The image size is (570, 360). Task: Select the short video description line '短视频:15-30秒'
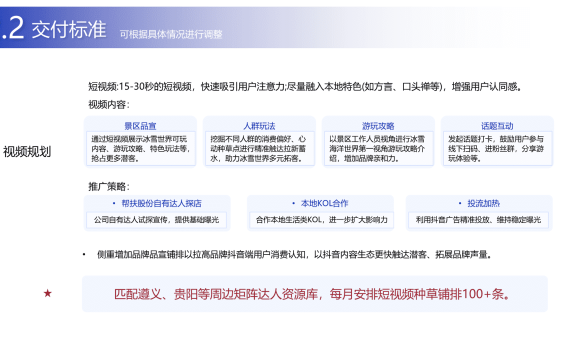tap(305, 87)
